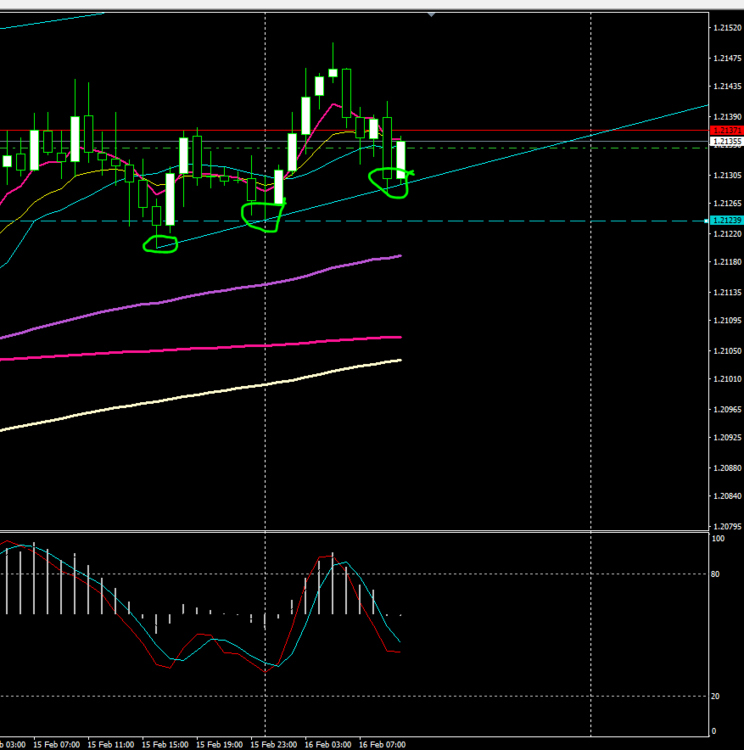
Task: Click the chart shift triangle marker at top
Action: click(x=431, y=15)
